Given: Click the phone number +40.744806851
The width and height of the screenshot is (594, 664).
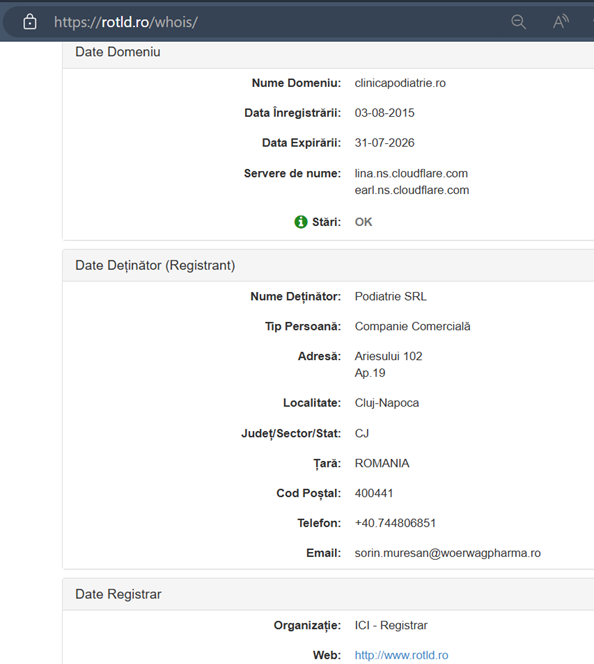Looking at the screenshot, I should 395,523.
